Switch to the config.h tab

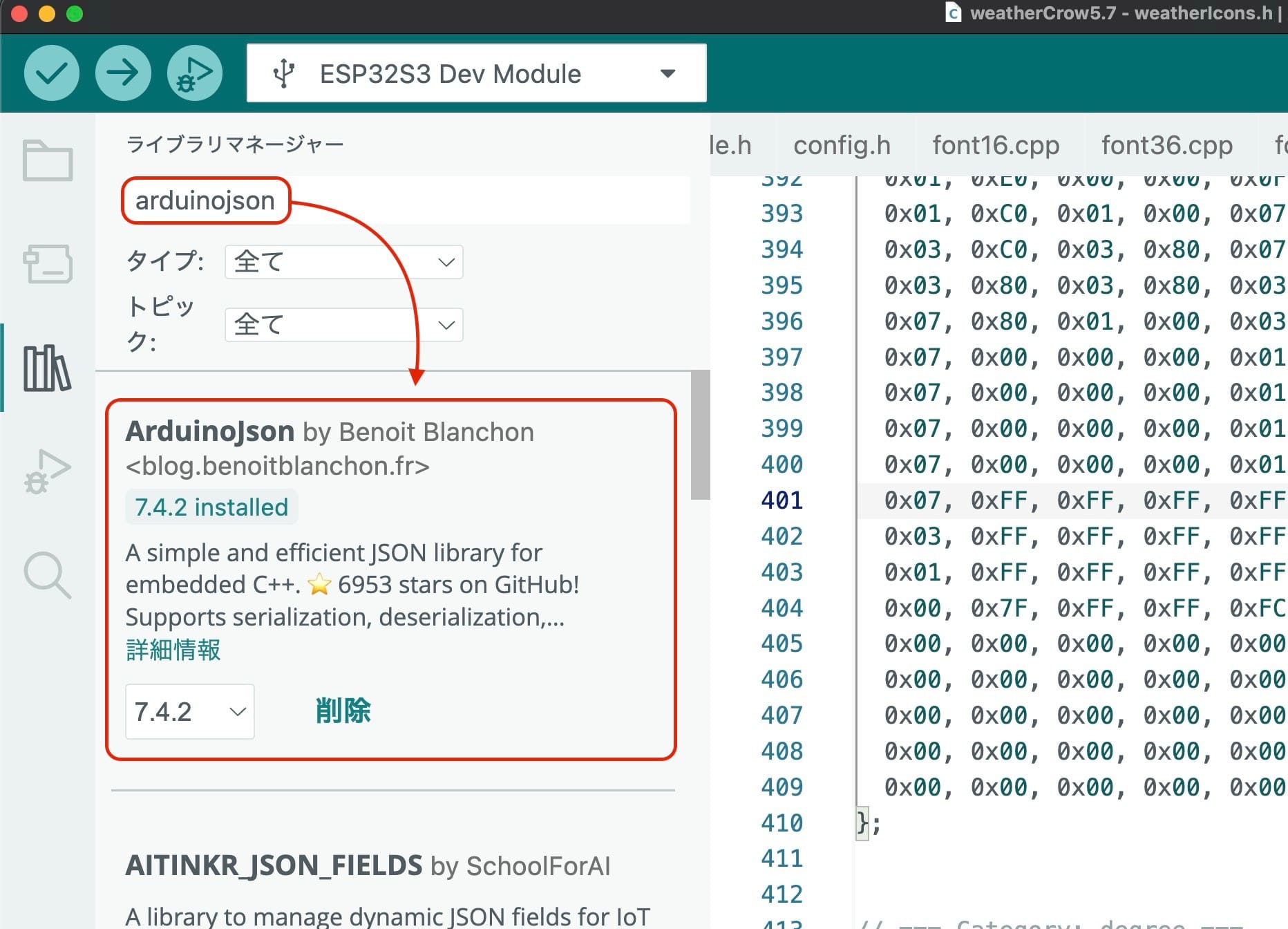pyautogui.click(x=842, y=145)
